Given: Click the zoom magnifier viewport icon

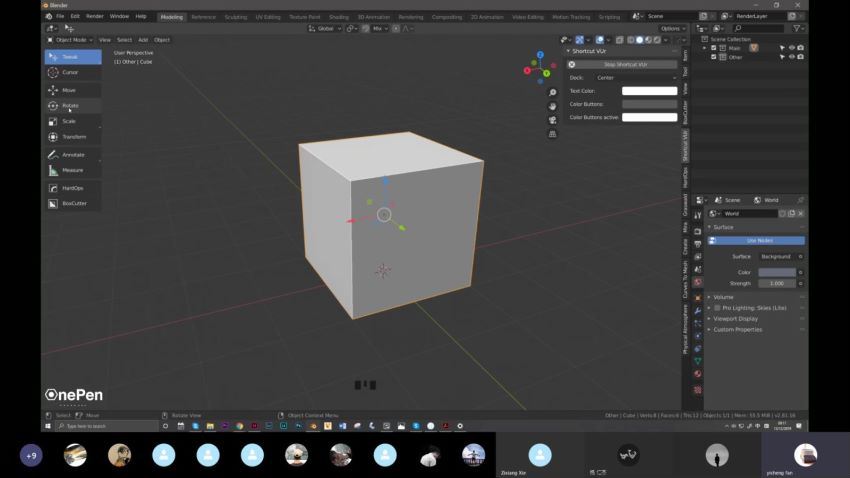Looking at the screenshot, I should pos(552,93).
